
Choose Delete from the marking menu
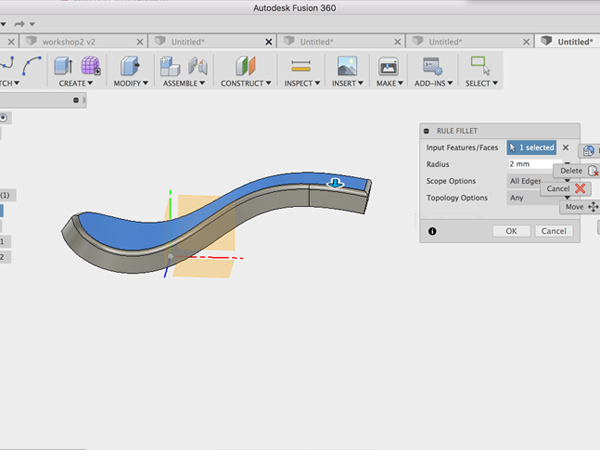(x=577, y=171)
